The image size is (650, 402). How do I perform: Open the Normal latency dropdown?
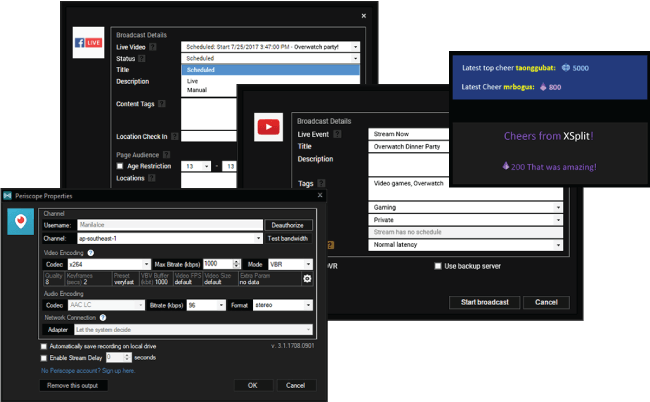(x=558, y=245)
